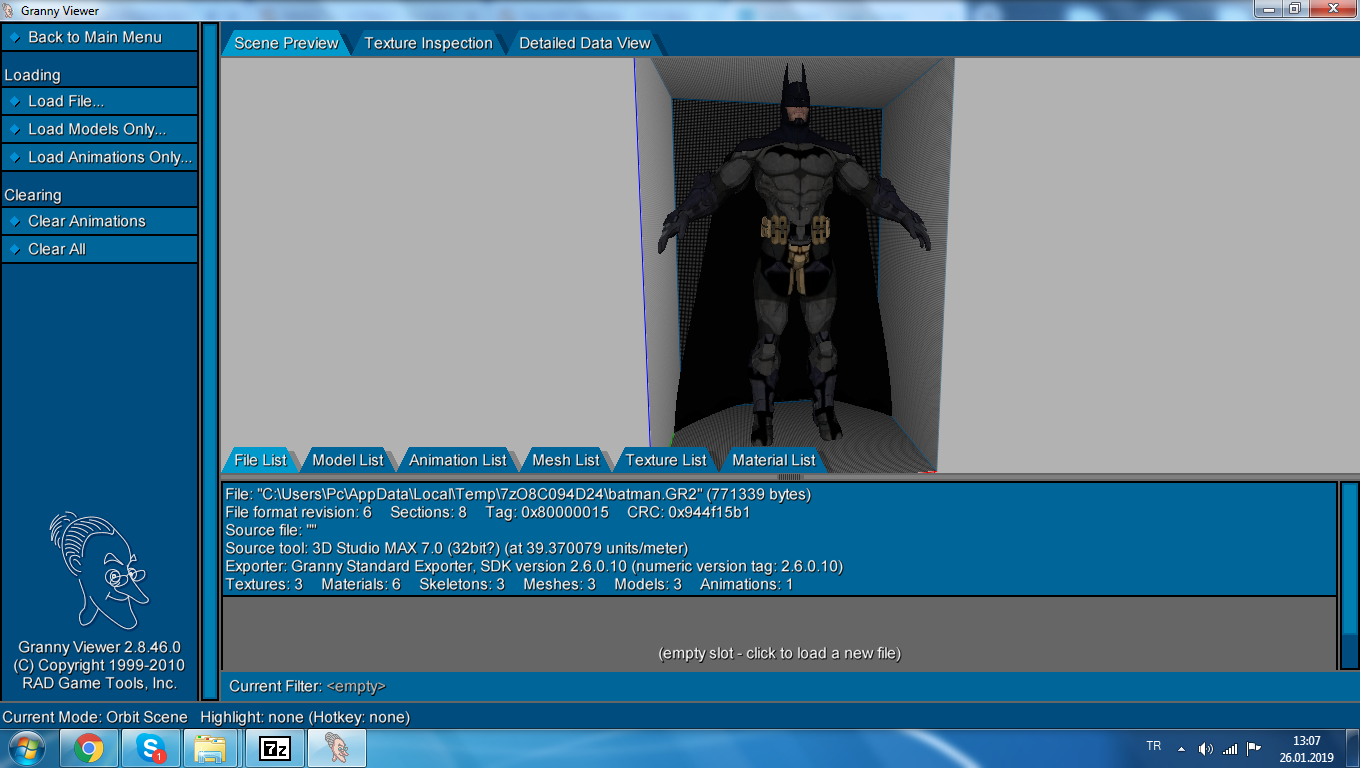Go Back to Main Menu
Screen dimensions: 1360x768
[x=99, y=37]
